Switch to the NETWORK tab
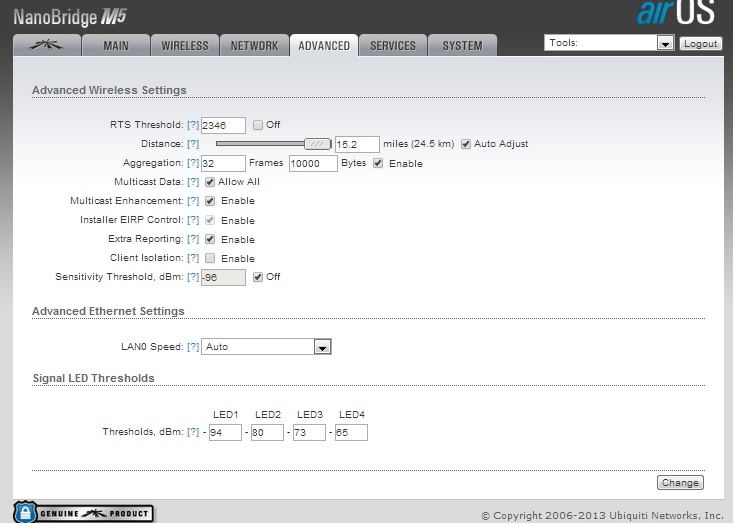Viewport: 738px width, 524px height. [x=254, y=45]
